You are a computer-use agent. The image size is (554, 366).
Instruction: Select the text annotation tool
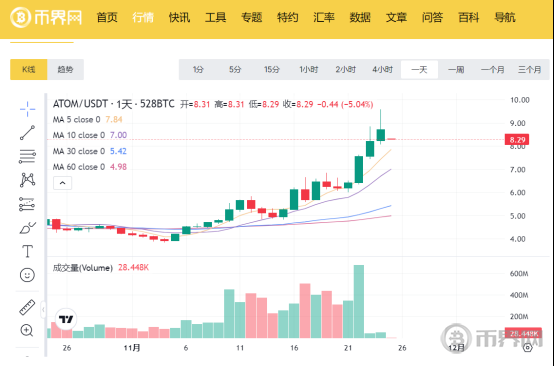27,251
